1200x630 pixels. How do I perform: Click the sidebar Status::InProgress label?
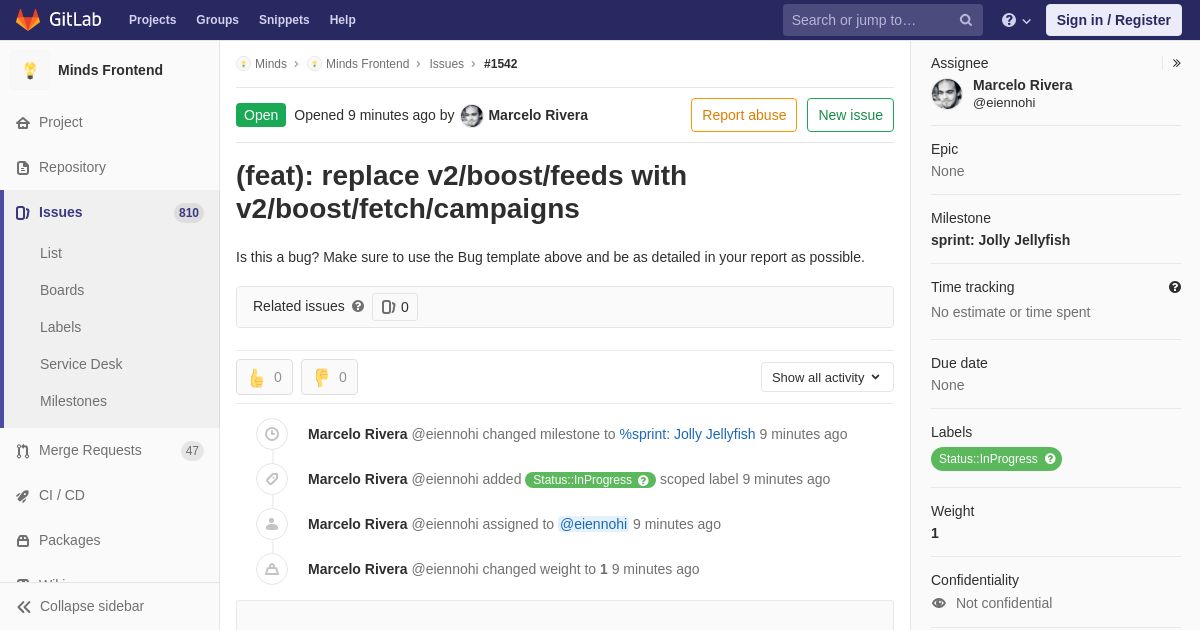(996, 459)
